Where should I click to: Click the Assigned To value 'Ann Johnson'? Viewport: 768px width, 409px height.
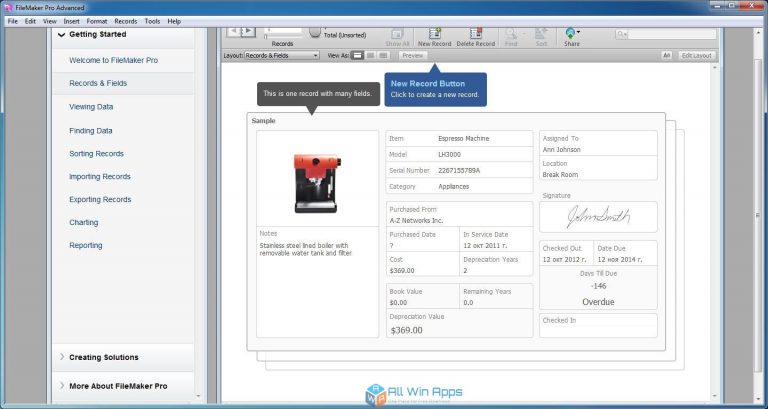coord(561,149)
